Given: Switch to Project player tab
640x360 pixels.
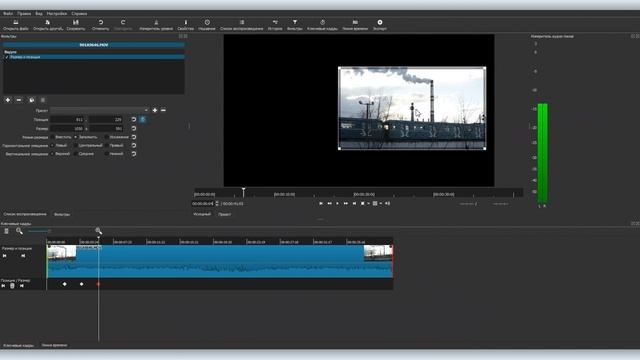Looking at the screenshot, I should point(224,214).
